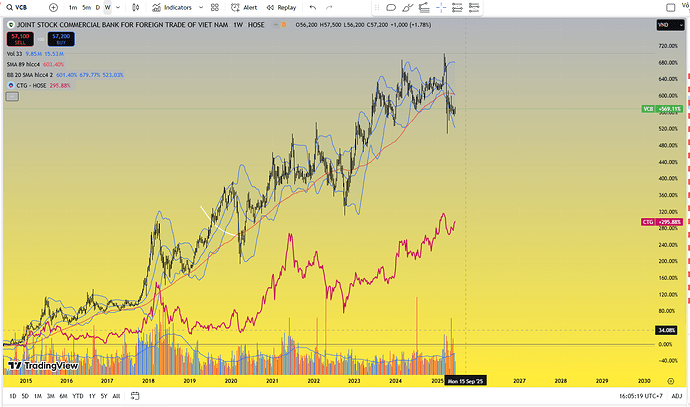Click the Mon 15 Sep '25 date label
Viewport: 690px width, 407px height.
[465, 381]
